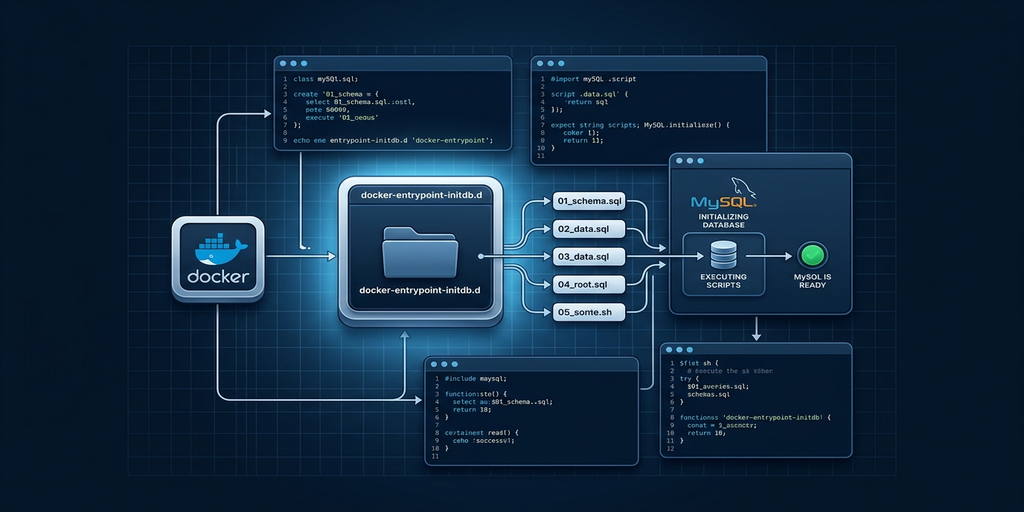This screenshot has height=512, width=1024.
Task: Select the 01_schema.sql file entry
Action: (x=589, y=201)
